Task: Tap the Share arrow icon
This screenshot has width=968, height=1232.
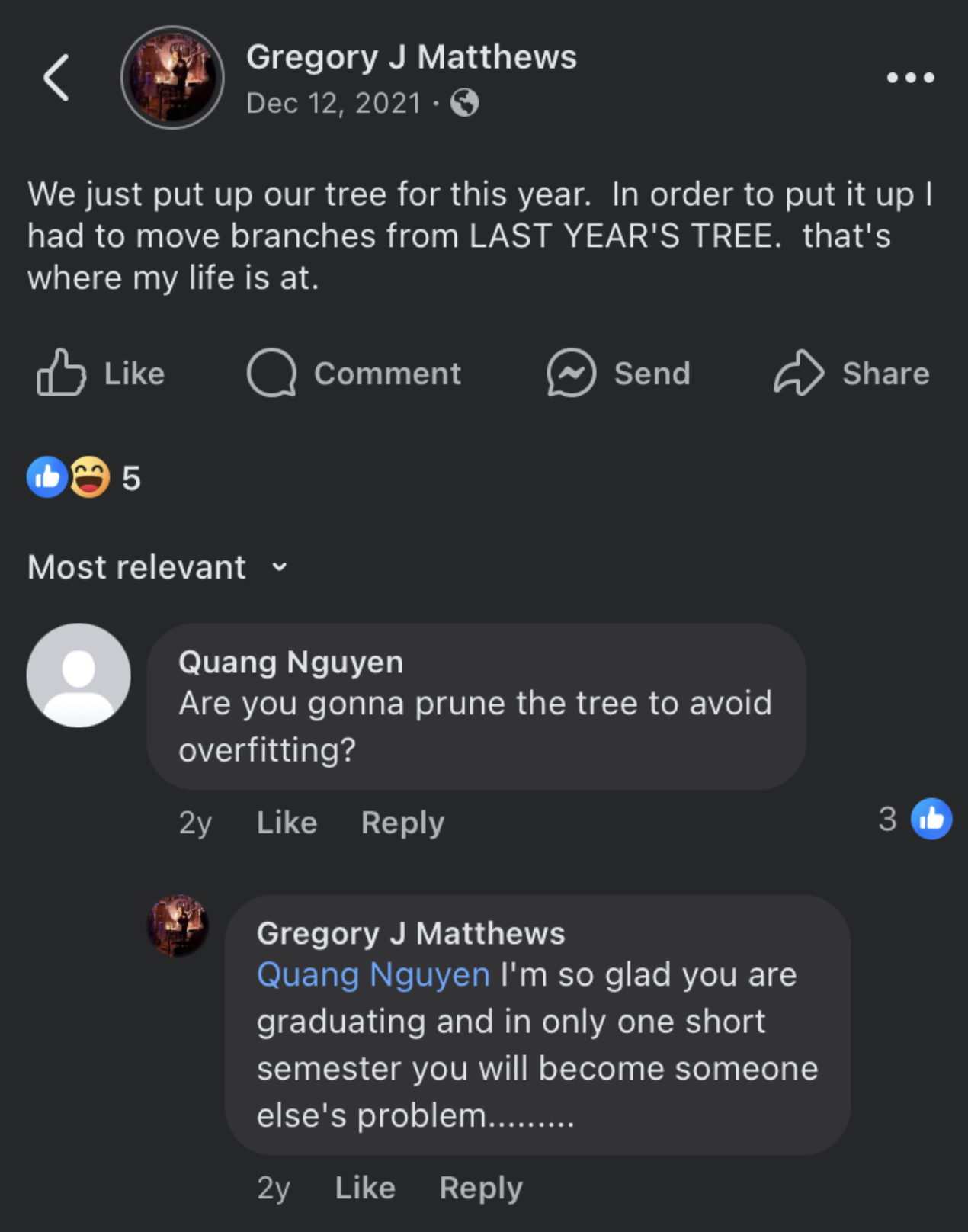Action: [798, 373]
